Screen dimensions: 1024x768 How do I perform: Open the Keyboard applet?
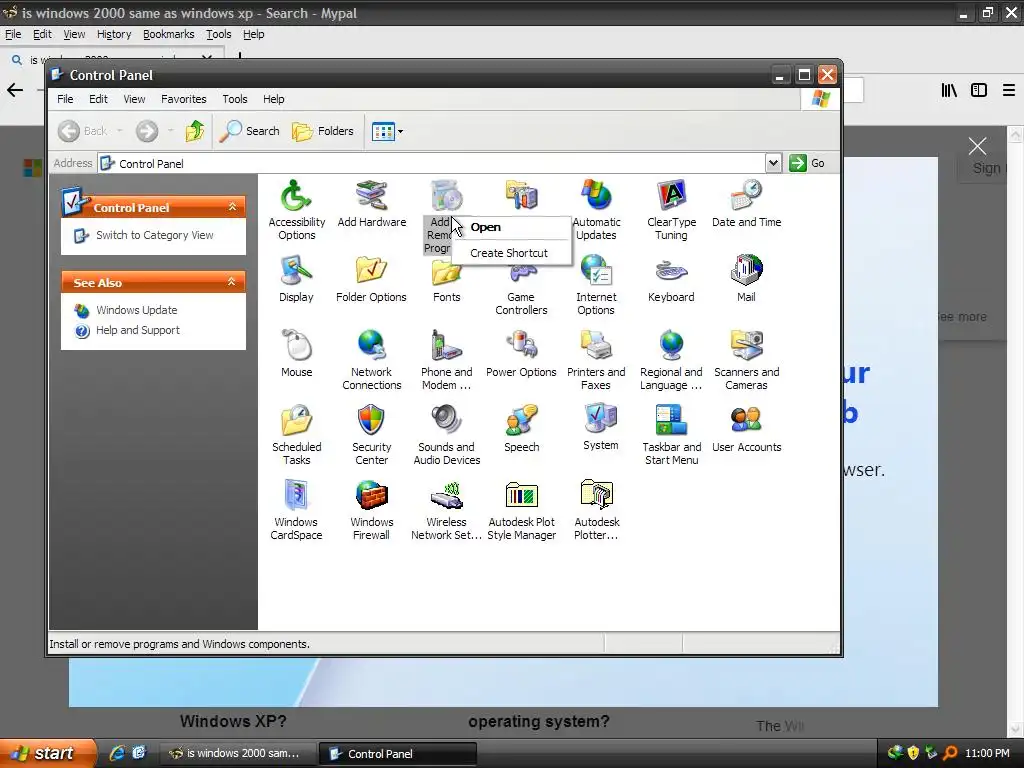click(x=671, y=279)
